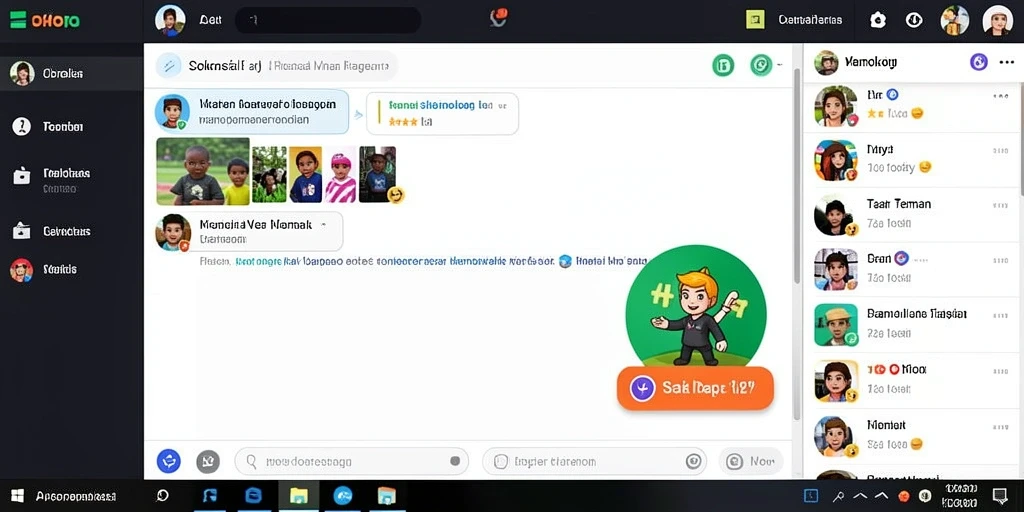
Task: Open the red notification icon in the top bar
Action: (x=499, y=18)
